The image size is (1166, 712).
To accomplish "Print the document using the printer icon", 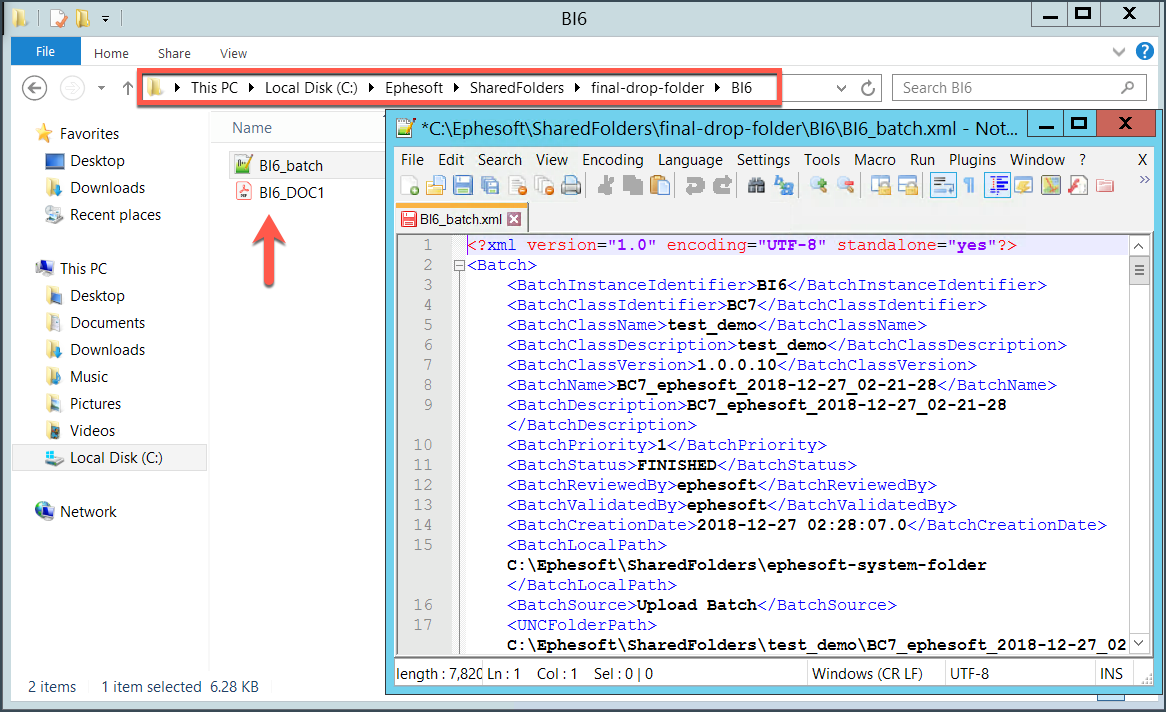I will (571, 185).
